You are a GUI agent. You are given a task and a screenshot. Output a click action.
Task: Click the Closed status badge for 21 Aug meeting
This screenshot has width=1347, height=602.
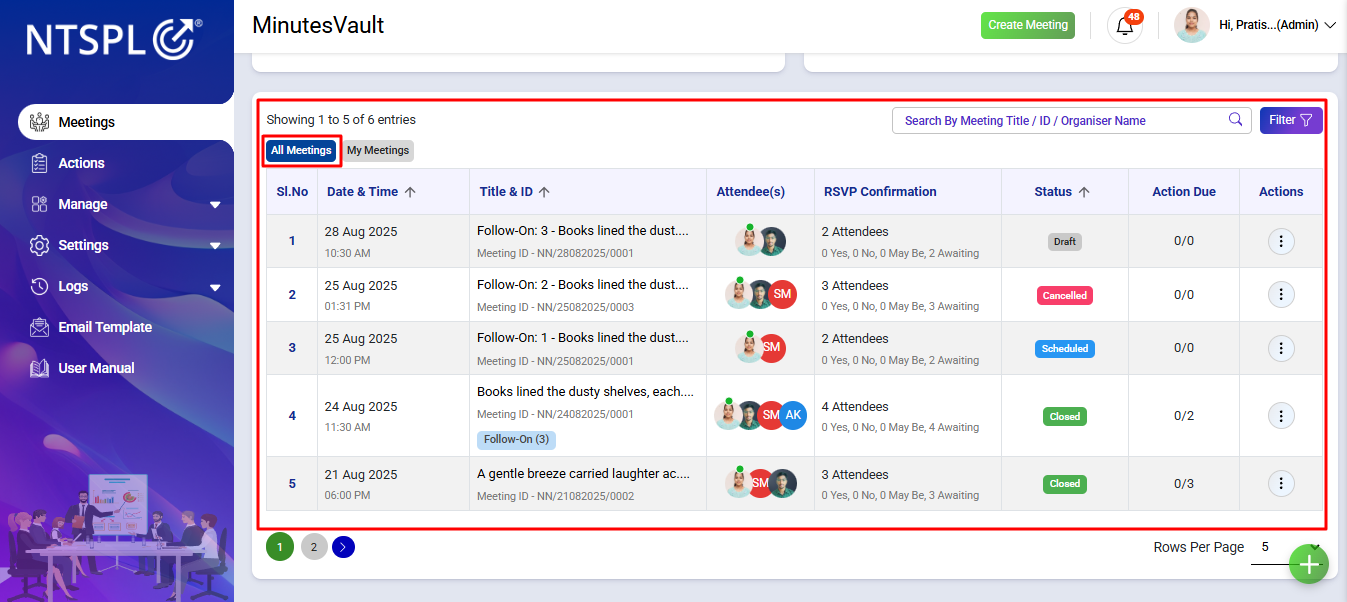pyautogui.click(x=1065, y=484)
